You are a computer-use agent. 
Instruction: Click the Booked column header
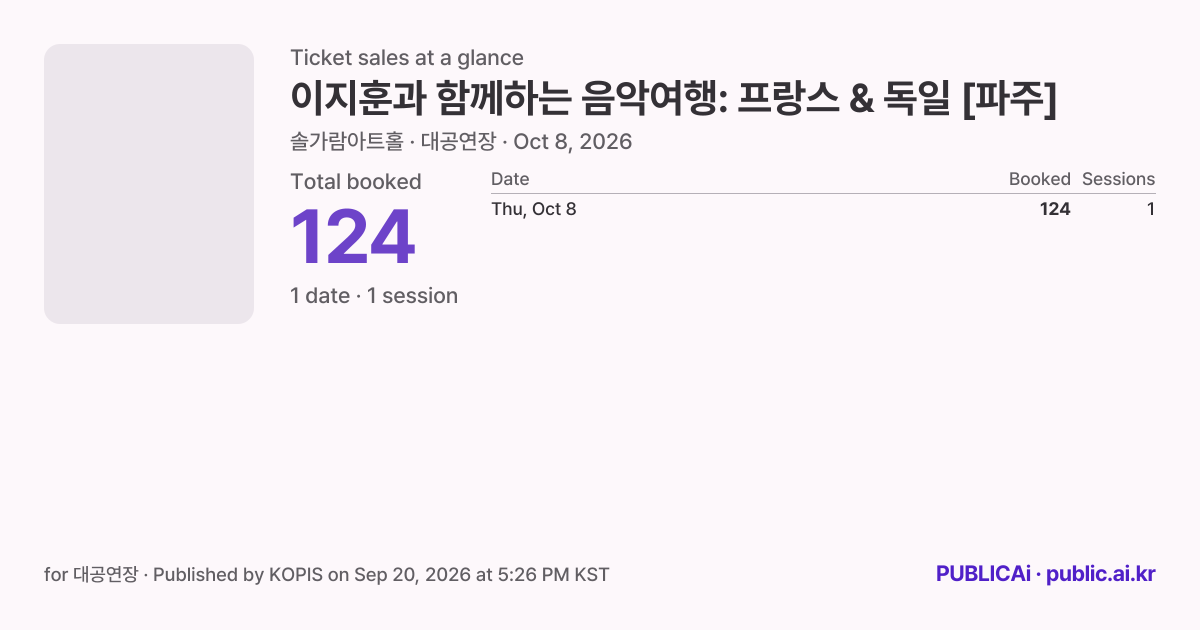point(1039,179)
